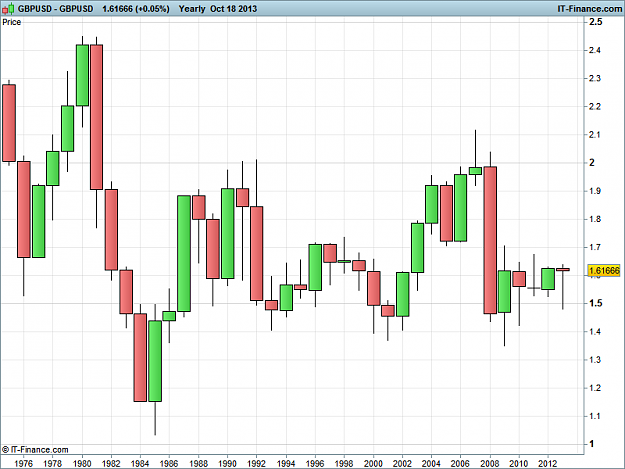Click the Oct 18 2013 date label
The width and height of the screenshot is (625, 469).
click(x=234, y=9)
